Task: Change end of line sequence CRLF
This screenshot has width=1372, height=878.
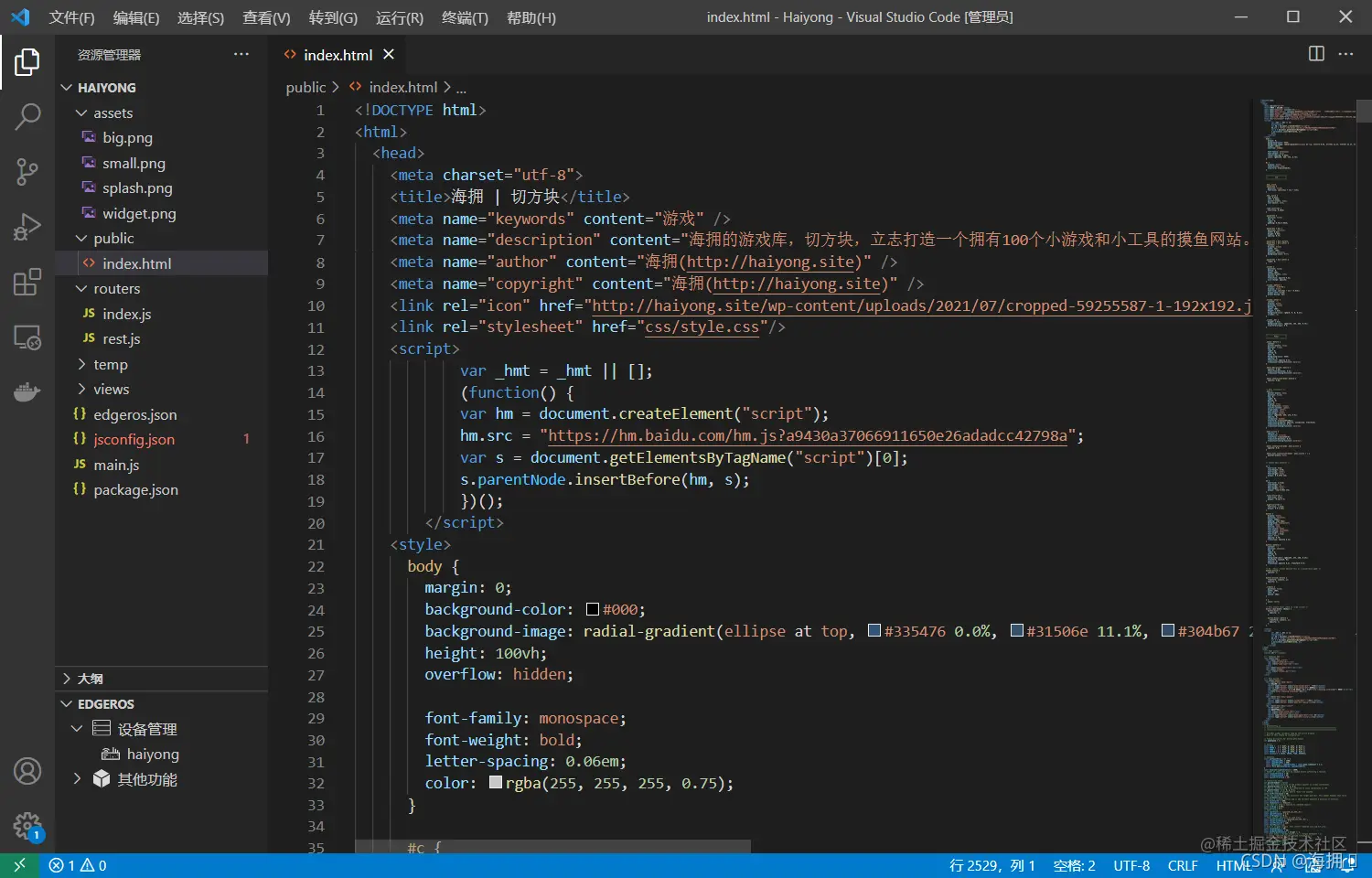Action: click(1183, 865)
